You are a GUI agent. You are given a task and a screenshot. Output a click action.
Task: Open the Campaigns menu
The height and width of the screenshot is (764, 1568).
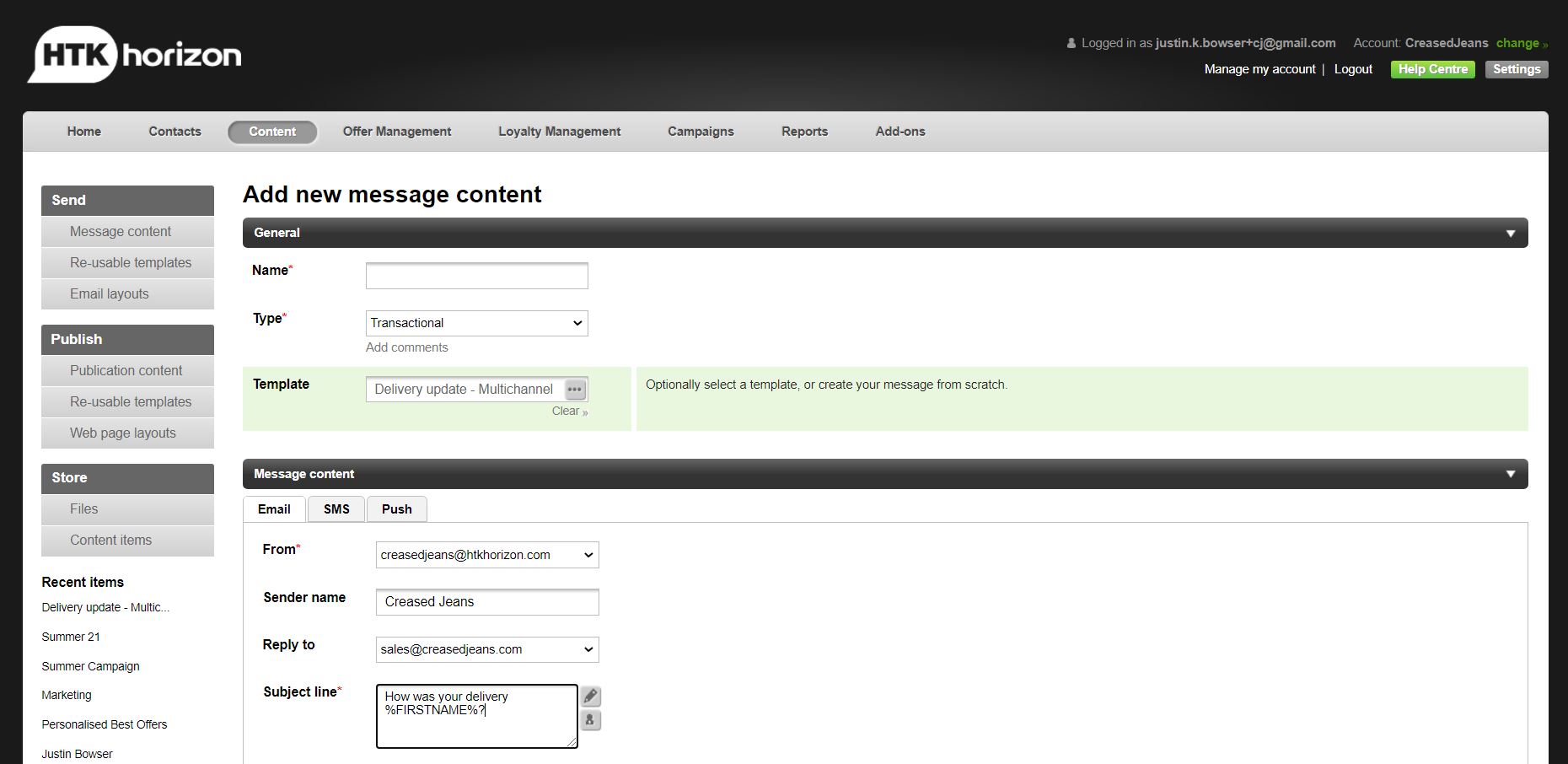pos(701,132)
